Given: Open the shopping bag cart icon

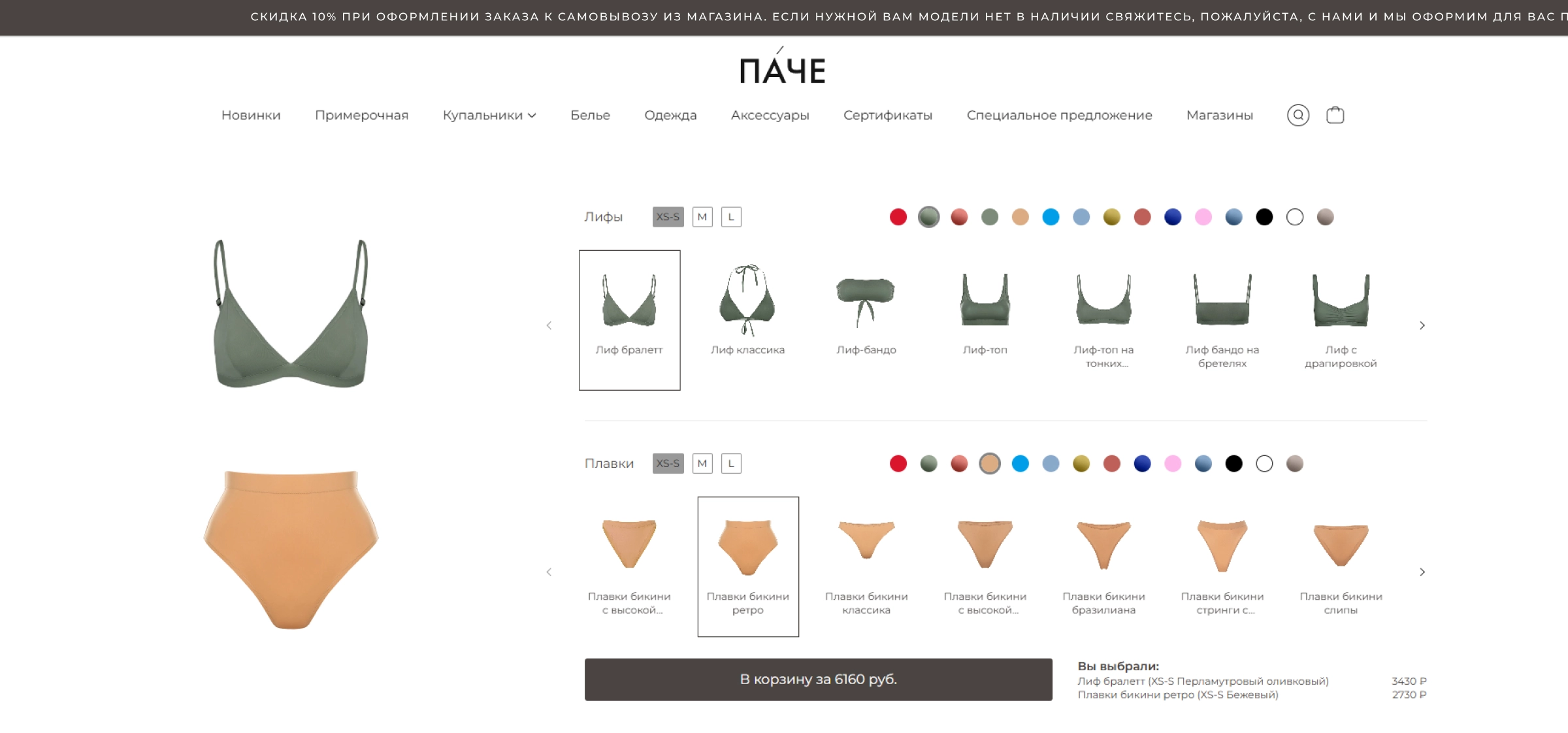Looking at the screenshot, I should pyautogui.click(x=1335, y=115).
